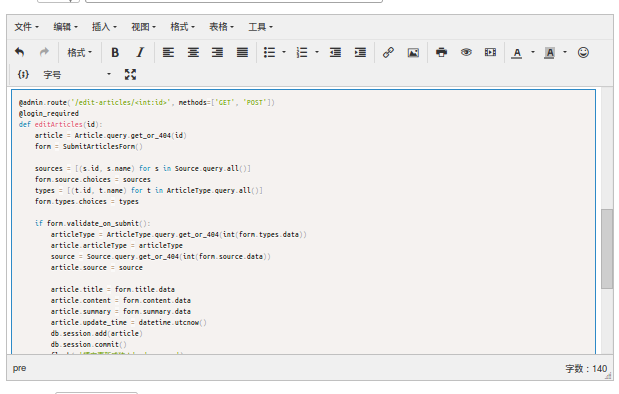
Task: Click the undo arrow icon
Action: pyautogui.click(x=19, y=52)
